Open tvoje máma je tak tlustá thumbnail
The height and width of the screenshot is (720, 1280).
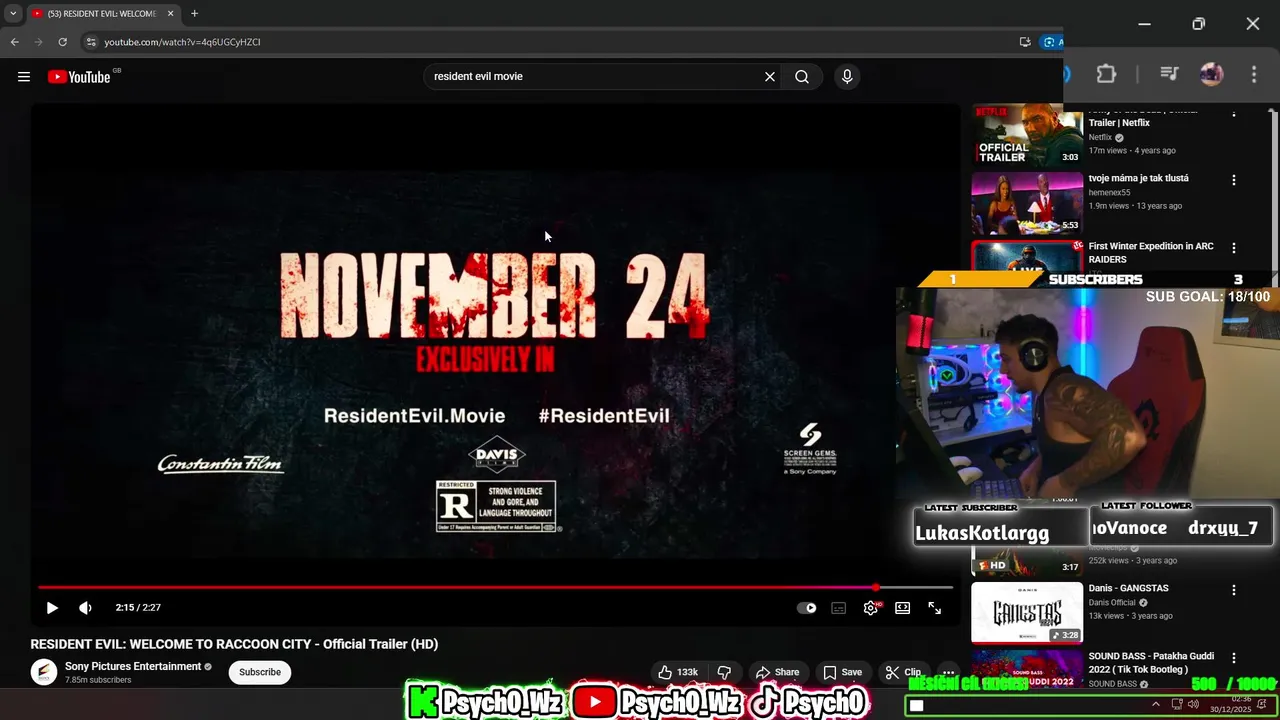coord(1027,203)
